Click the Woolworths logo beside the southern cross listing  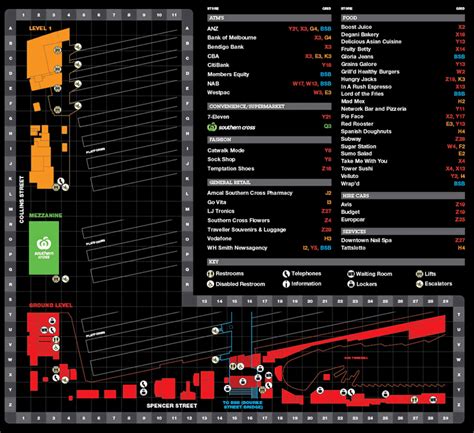tap(212, 127)
